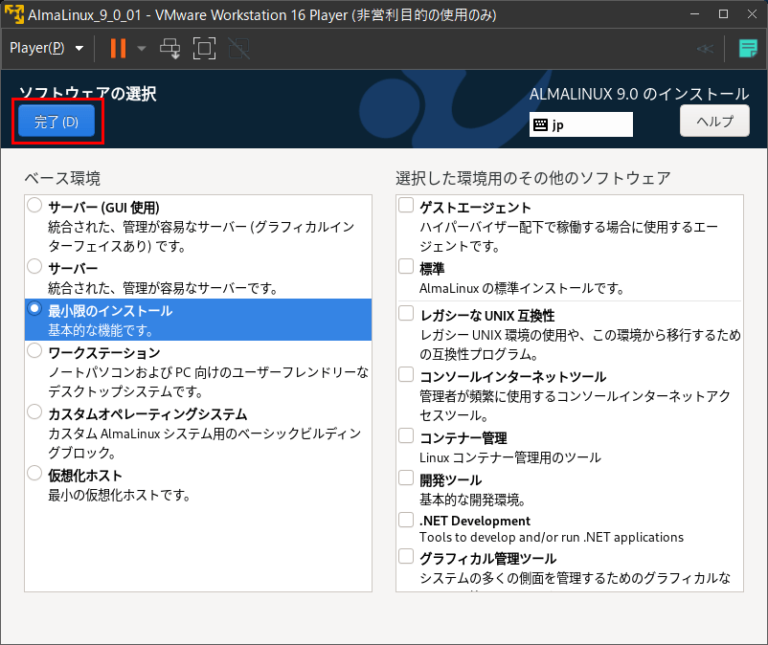768x645 pixels.
Task: Select the ワークステーション radio button
Action: [35, 352]
